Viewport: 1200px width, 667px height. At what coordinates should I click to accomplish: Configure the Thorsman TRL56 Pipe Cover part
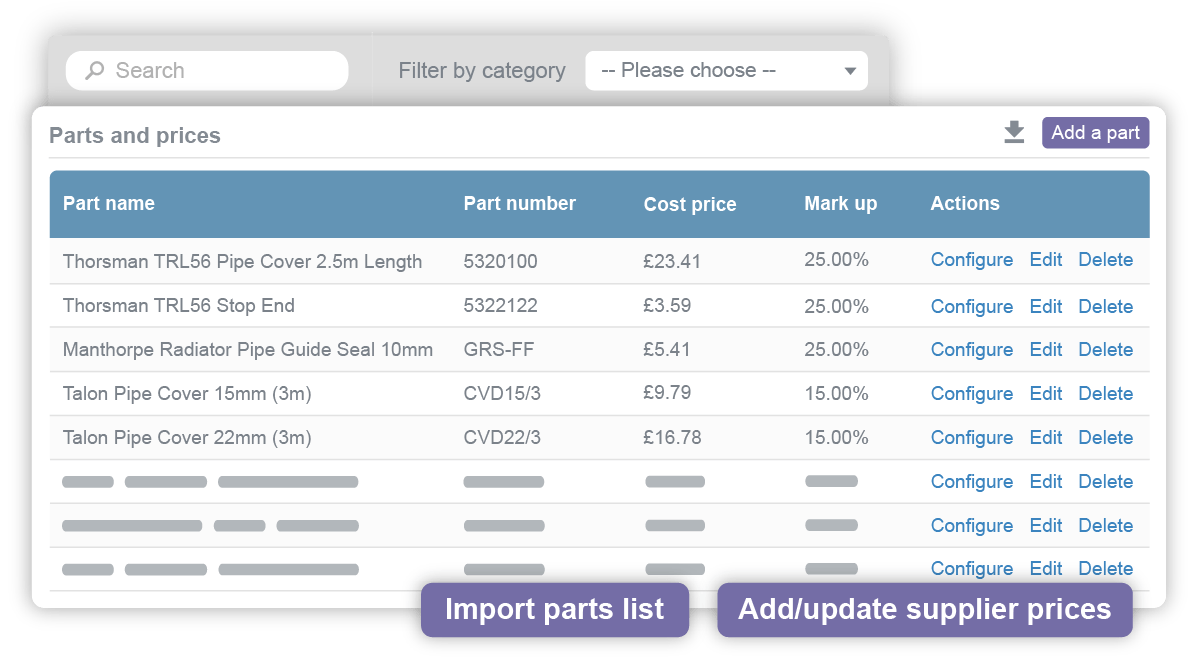click(x=971, y=259)
